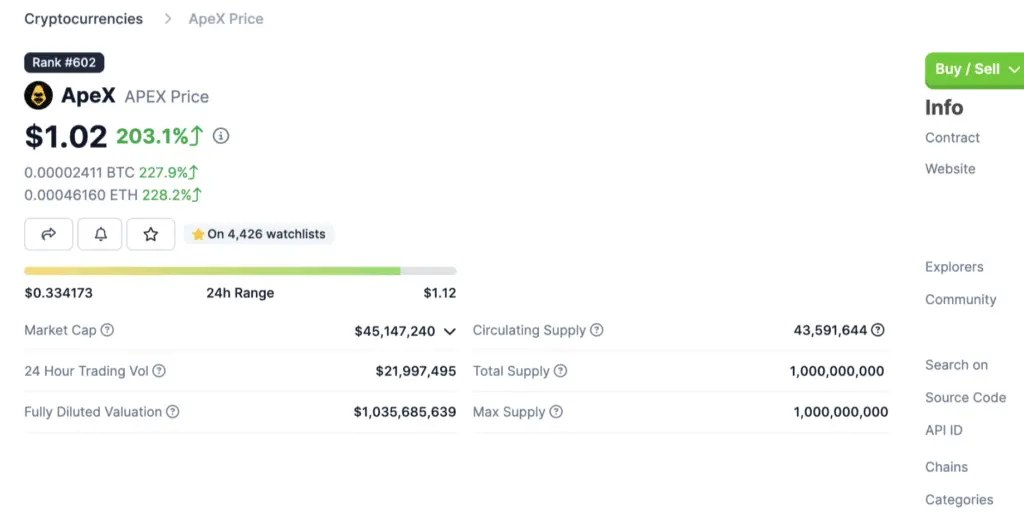Screen dimensions: 1024x525
Task: Click the ApeX Price breadcrumb
Action: (226, 19)
